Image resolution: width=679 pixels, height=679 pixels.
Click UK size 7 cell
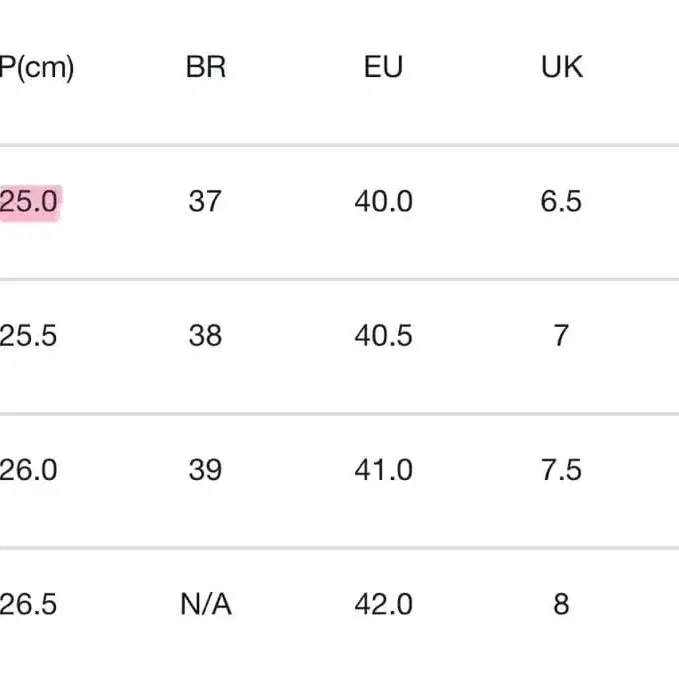click(x=561, y=335)
